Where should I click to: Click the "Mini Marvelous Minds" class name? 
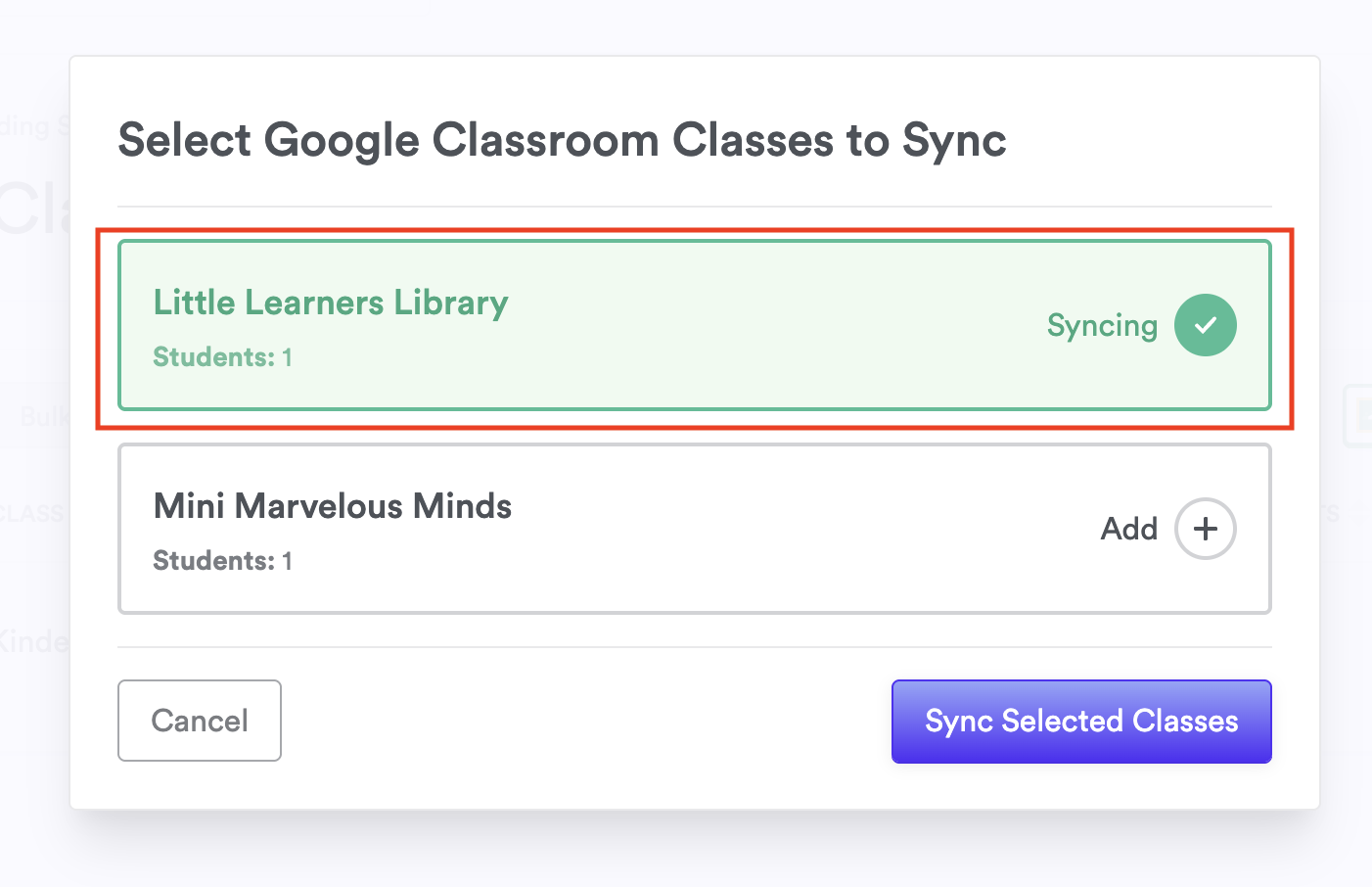click(x=333, y=506)
